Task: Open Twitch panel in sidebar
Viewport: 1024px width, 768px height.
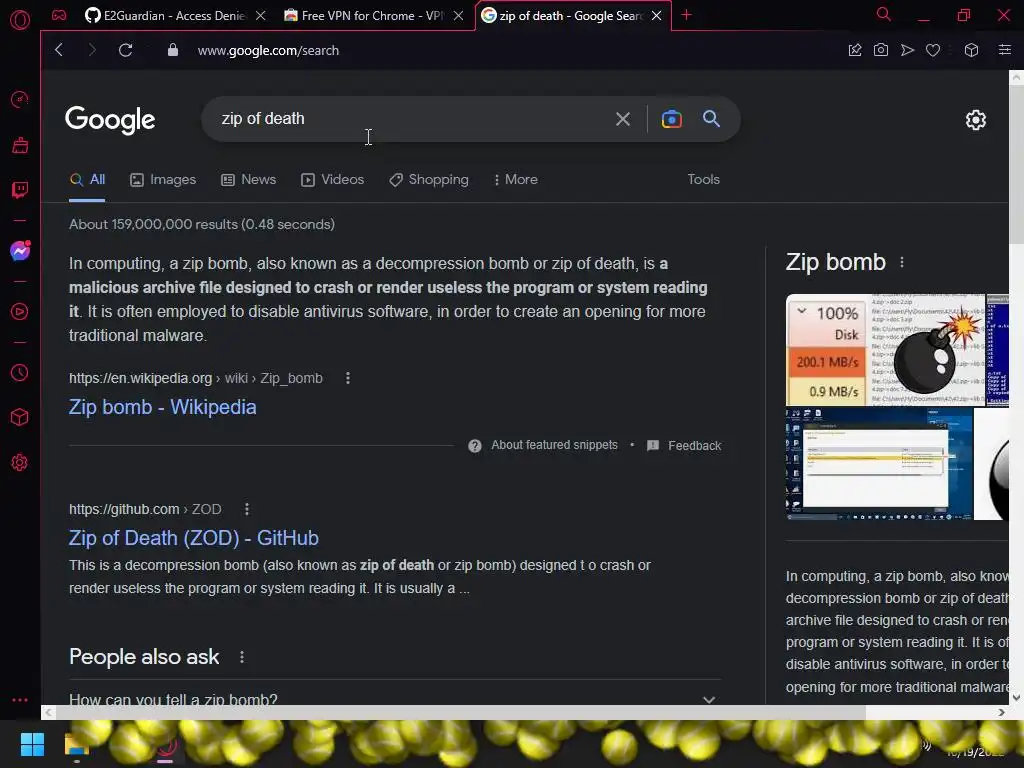Action: tap(20, 190)
